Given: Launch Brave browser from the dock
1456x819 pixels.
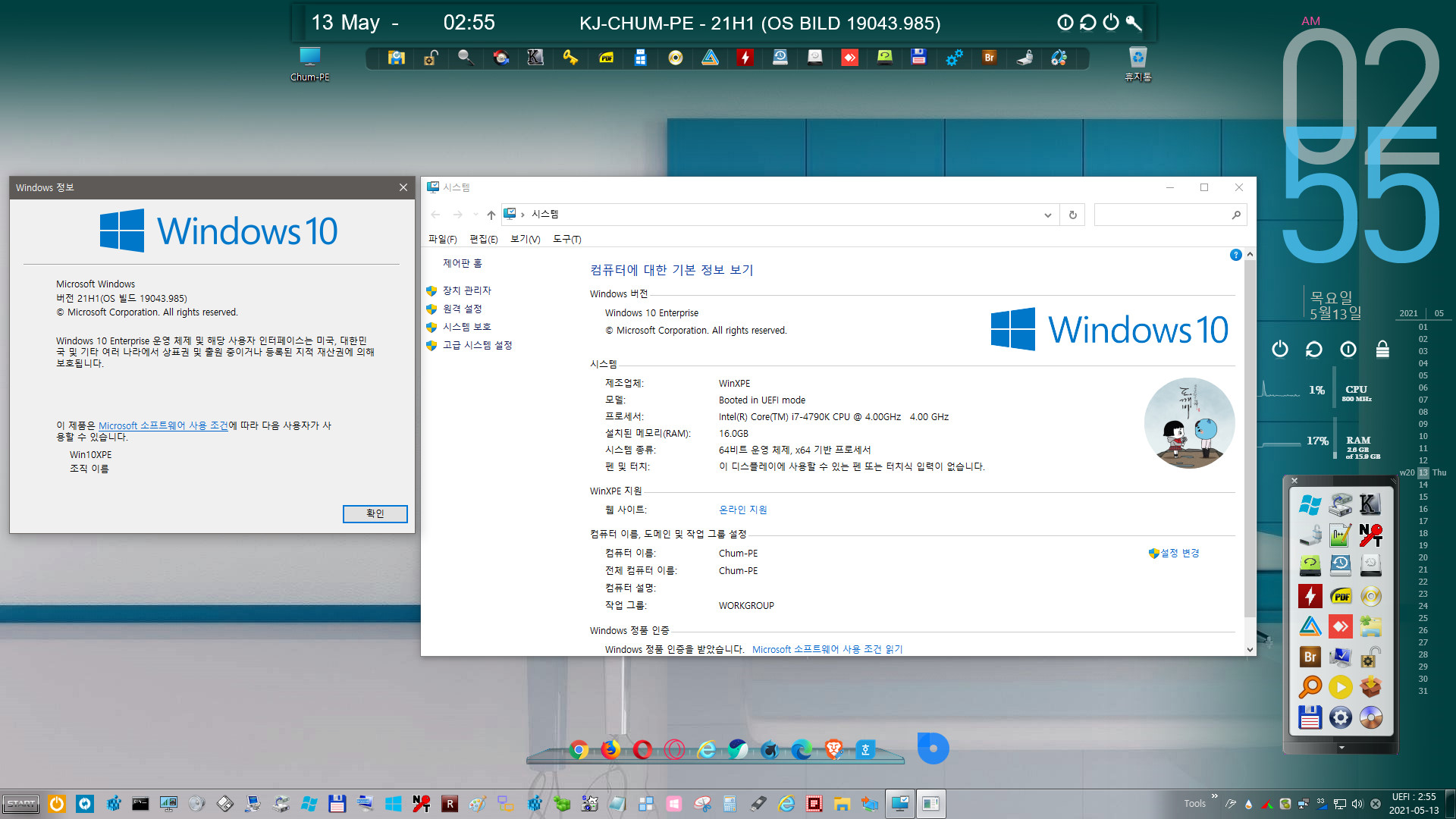Looking at the screenshot, I should pos(833,750).
